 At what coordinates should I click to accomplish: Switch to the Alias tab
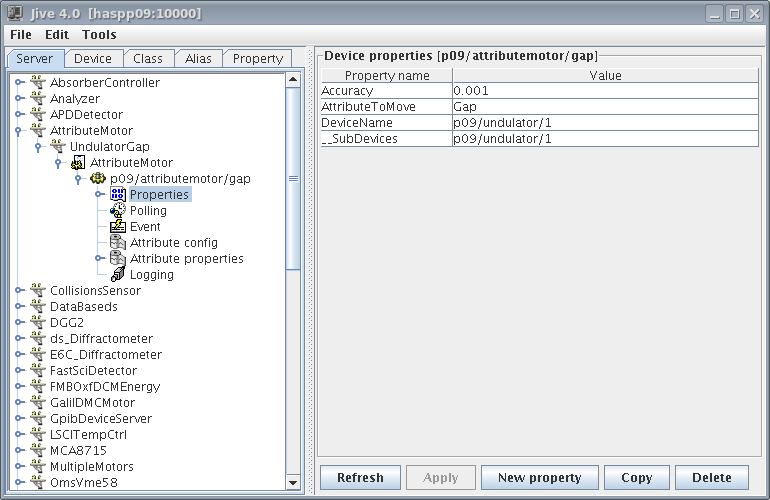coord(198,58)
